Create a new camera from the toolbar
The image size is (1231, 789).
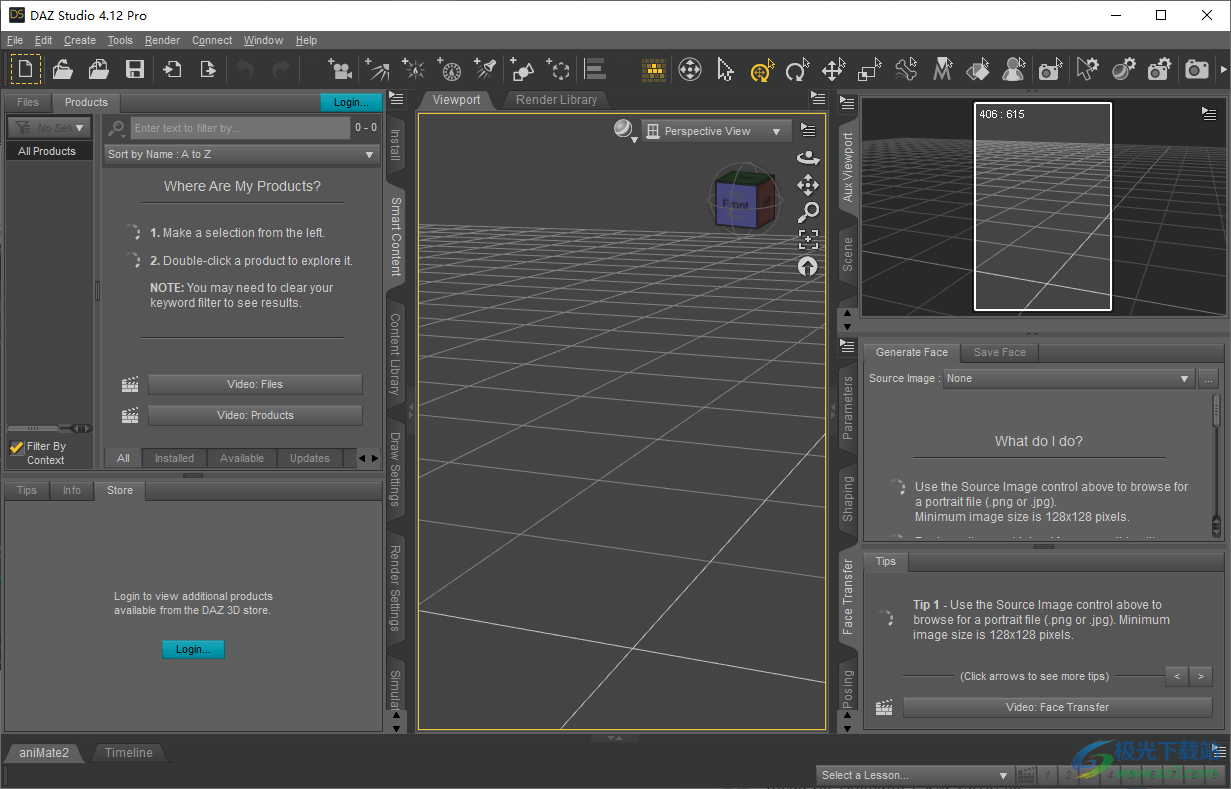point(340,69)
